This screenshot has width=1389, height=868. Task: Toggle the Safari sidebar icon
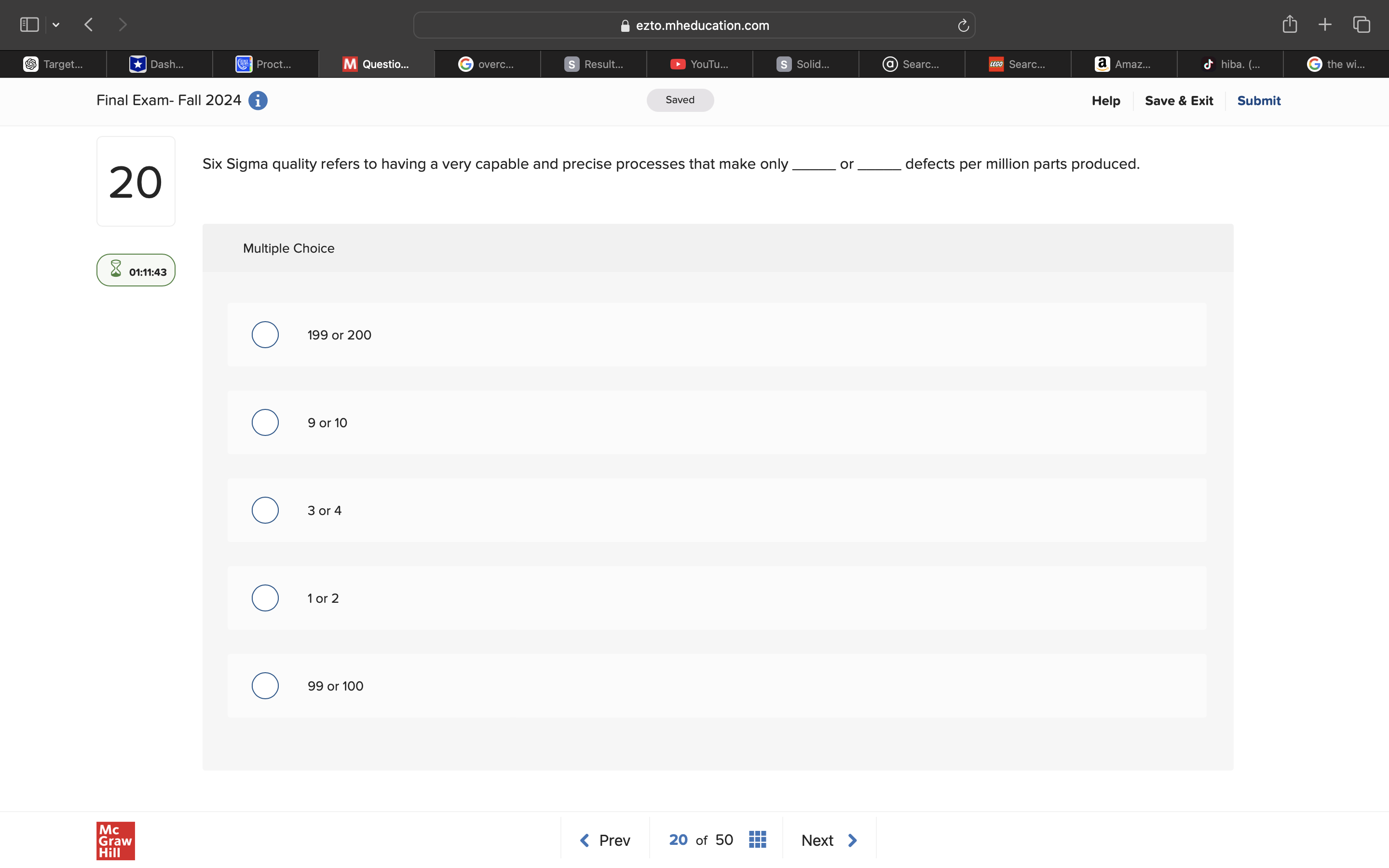click(29, 24)
